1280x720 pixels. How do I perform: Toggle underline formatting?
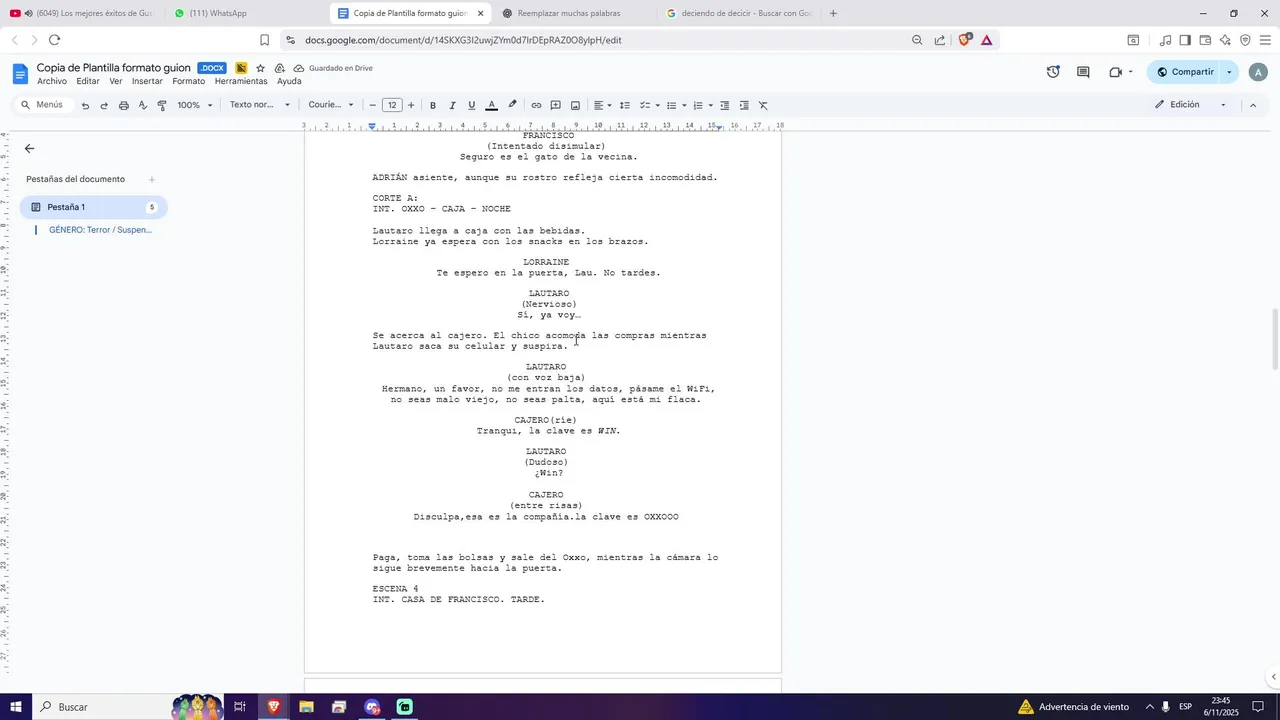click(x=472, y=105)
